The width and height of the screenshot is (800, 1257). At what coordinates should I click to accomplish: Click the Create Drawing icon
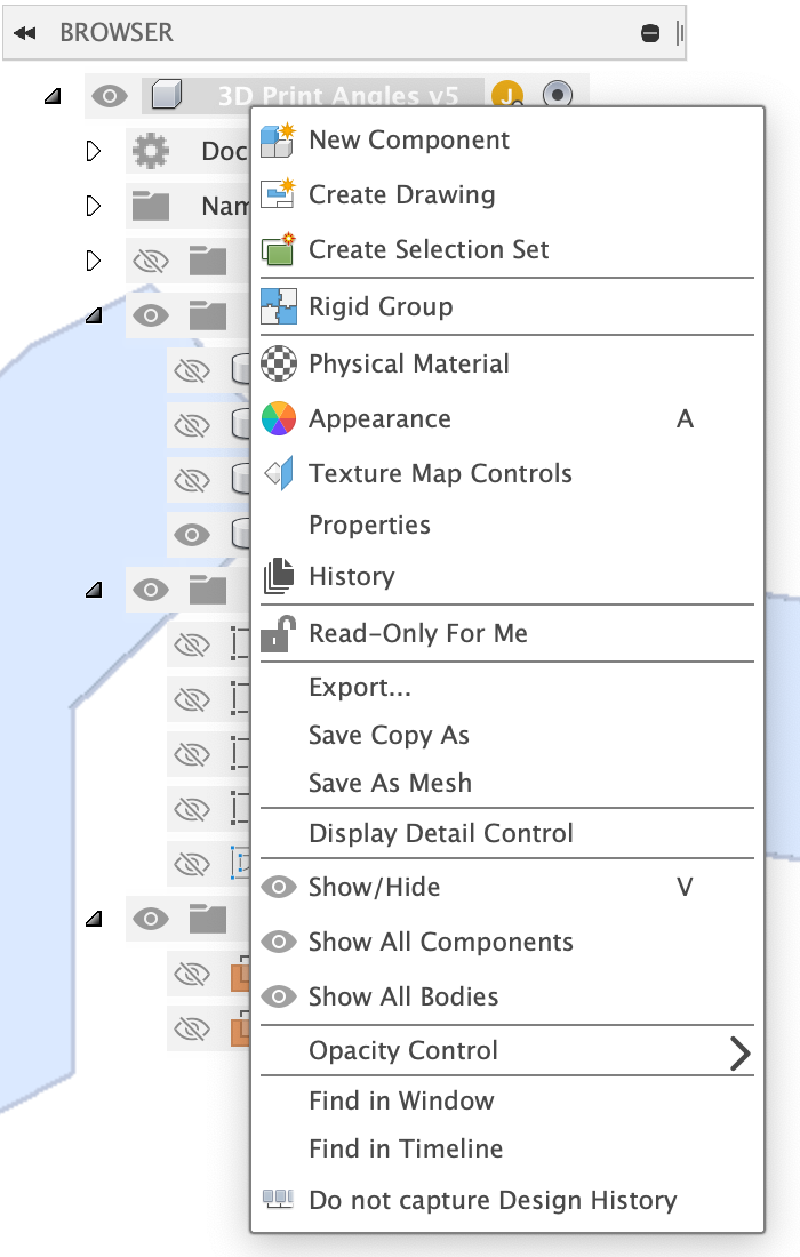(278, 194)
